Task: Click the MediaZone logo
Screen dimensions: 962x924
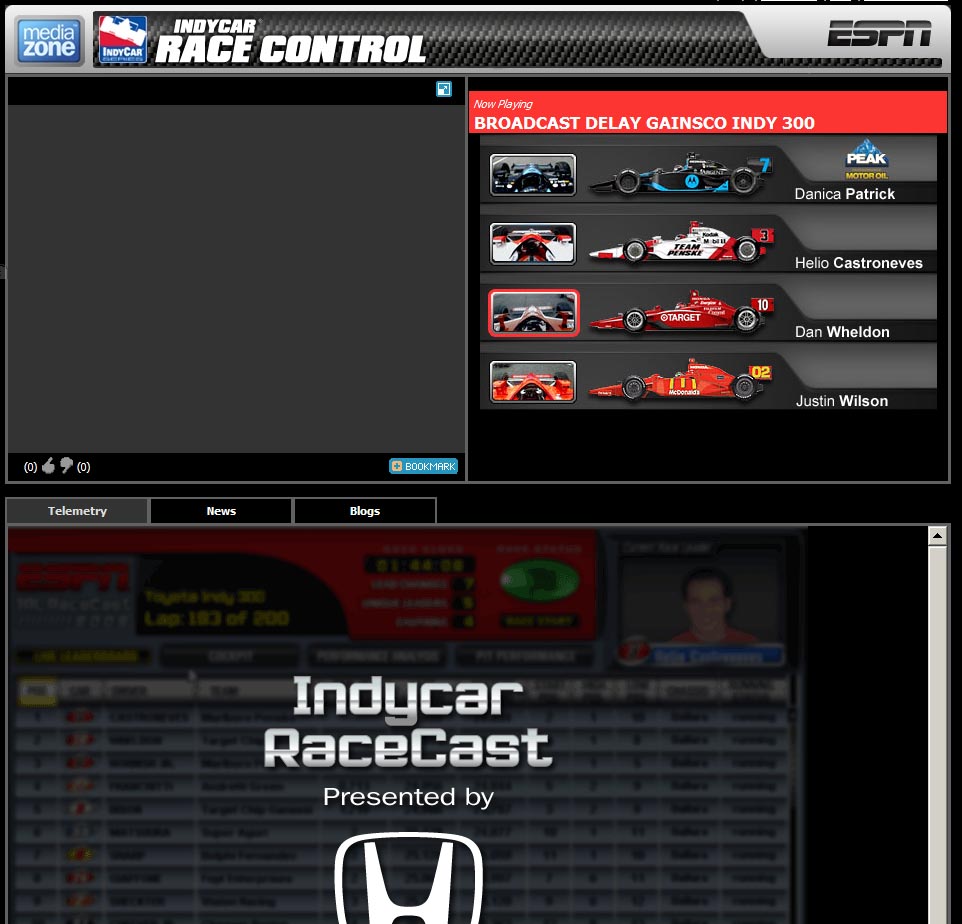Action: 50,41
